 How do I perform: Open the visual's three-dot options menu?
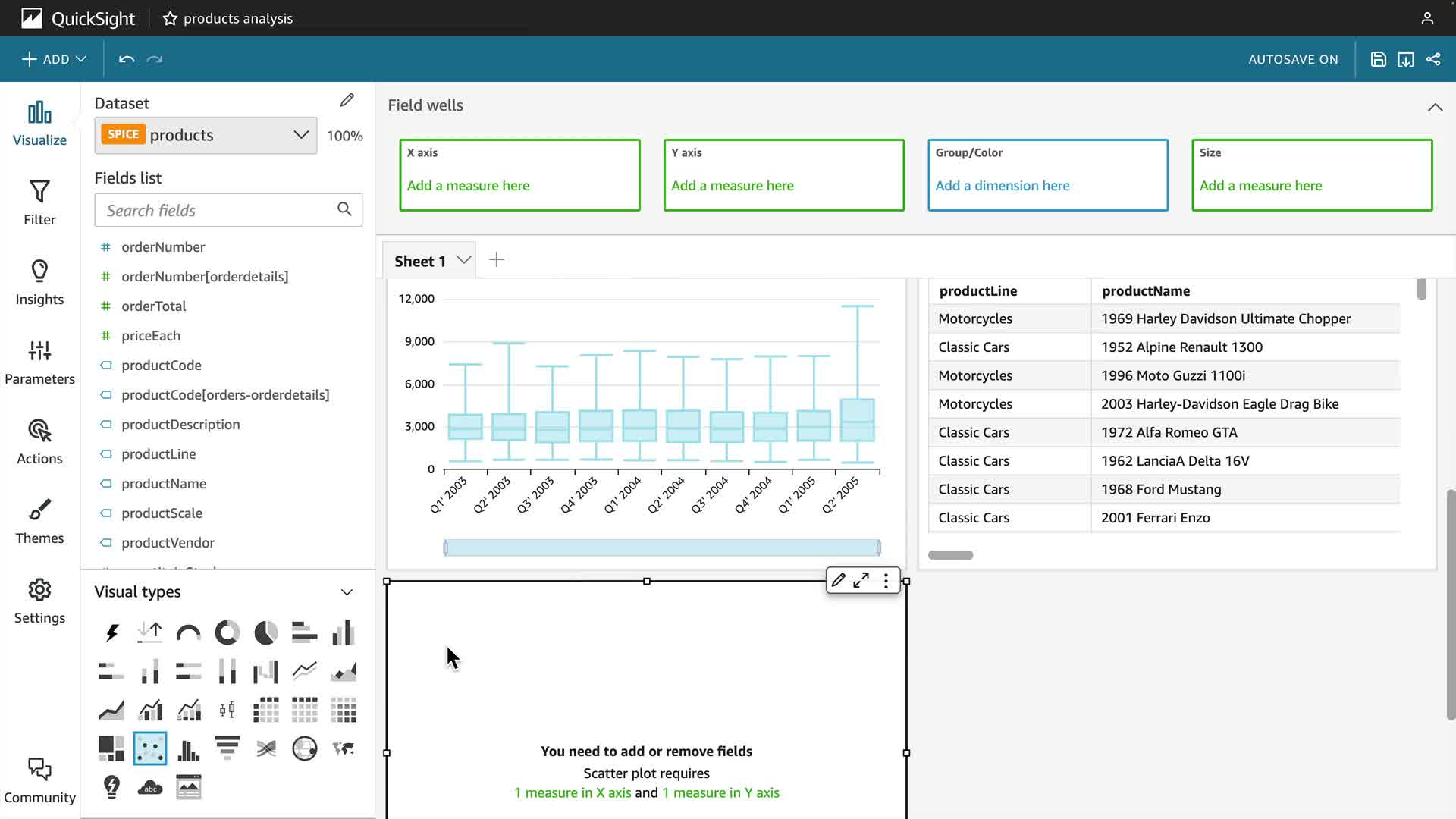click(x=886, y=581)
